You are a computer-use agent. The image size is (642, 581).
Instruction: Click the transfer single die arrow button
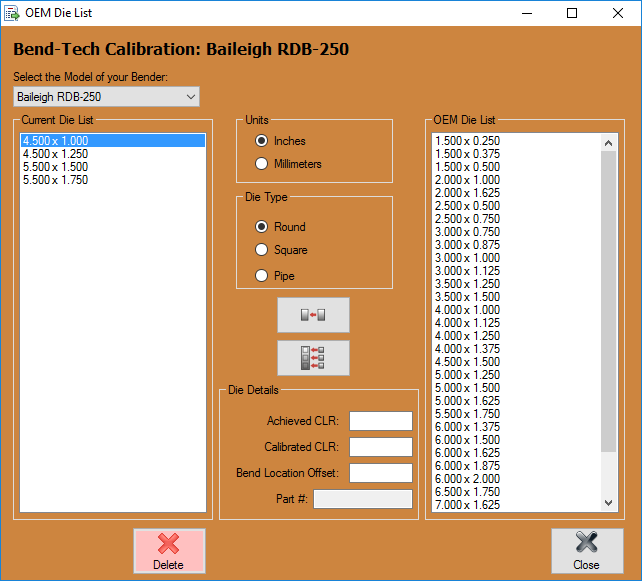point(313,315)
